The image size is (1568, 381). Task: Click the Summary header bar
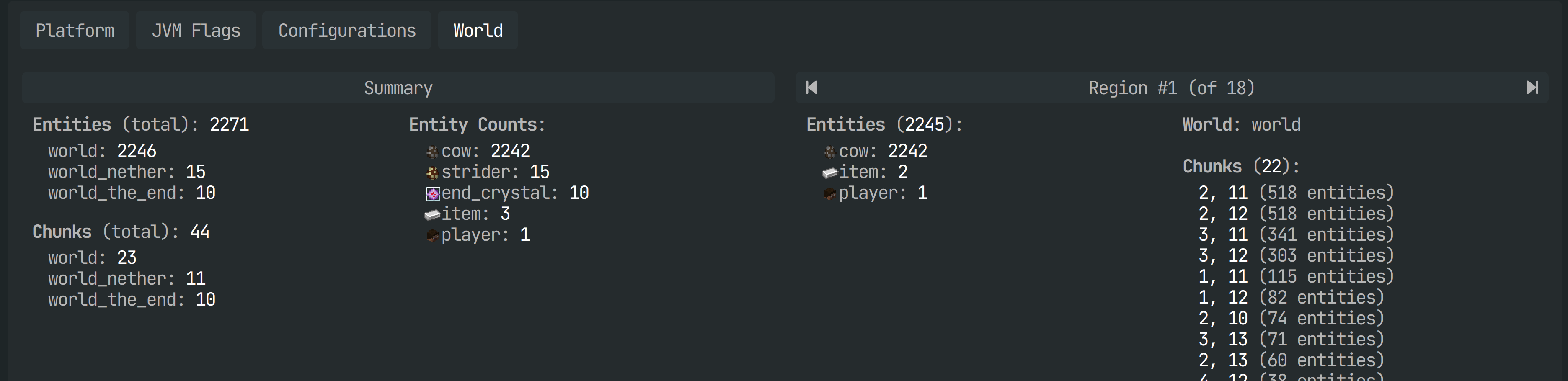click(x=398, y=88)
